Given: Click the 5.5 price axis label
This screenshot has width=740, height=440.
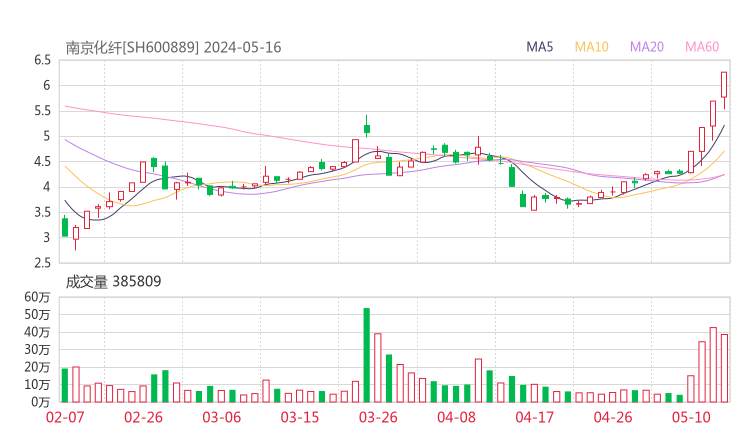Looking at the screenshot, I should [x=42, y=111].
